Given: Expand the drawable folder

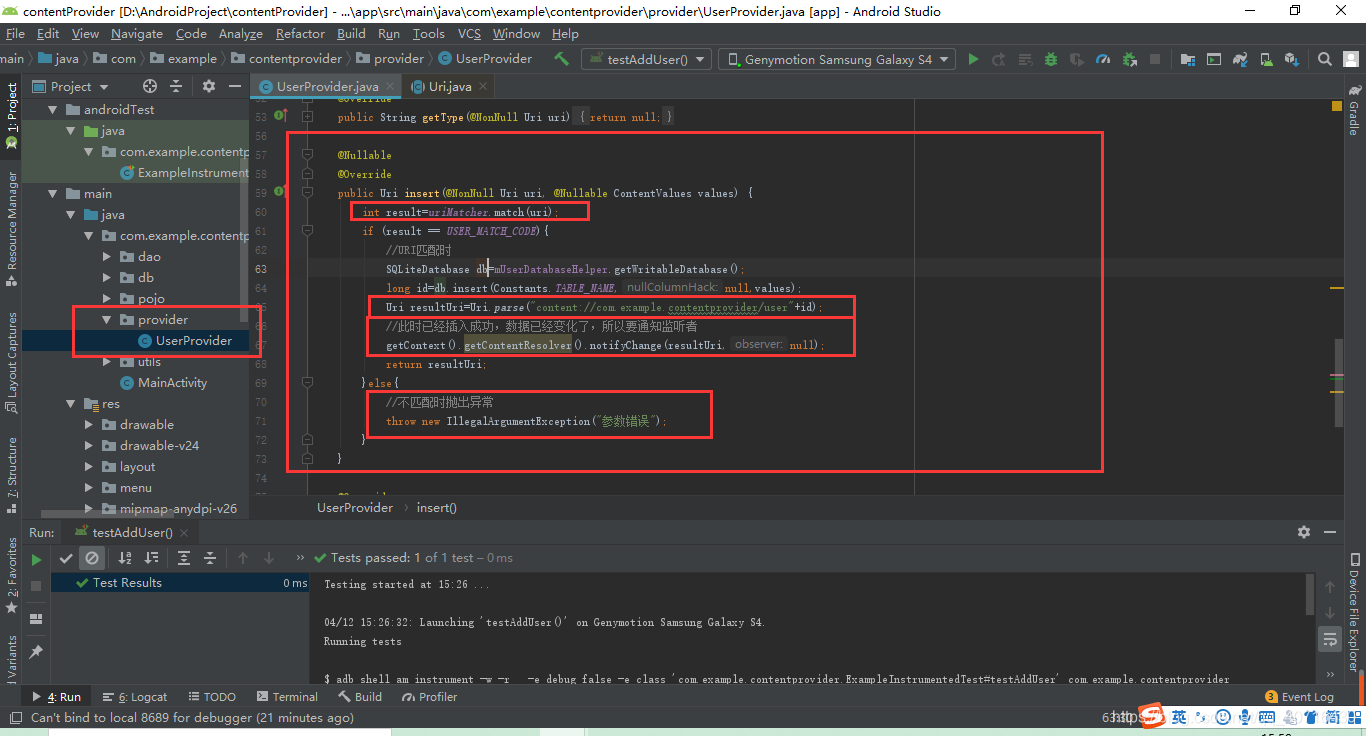Looking at the screenshot, I should (89, 425).
